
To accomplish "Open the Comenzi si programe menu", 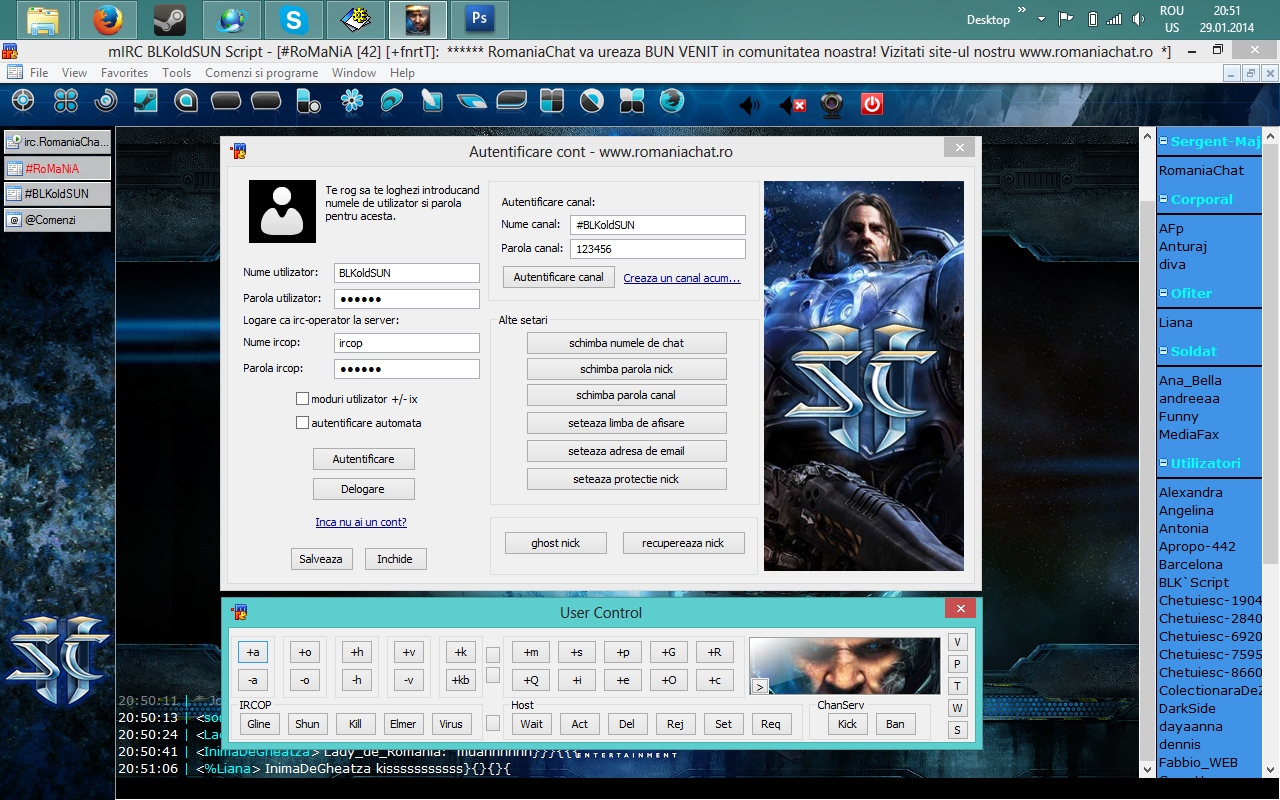I will (261, 73).
